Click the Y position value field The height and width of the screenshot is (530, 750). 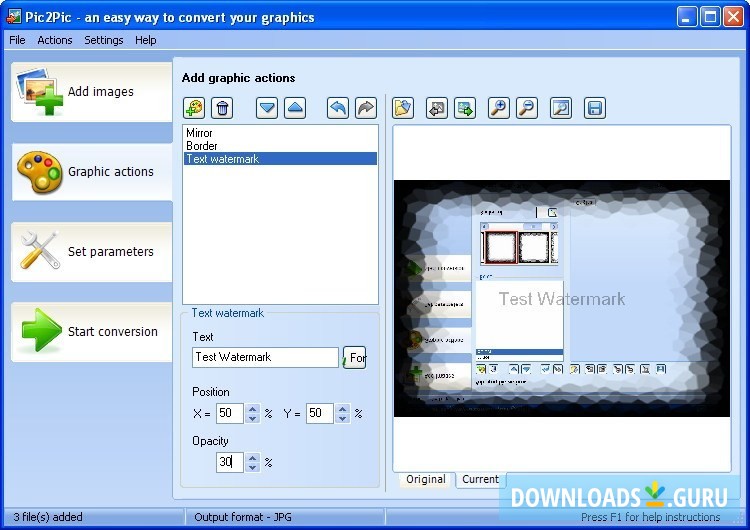[x=320, y=413]
